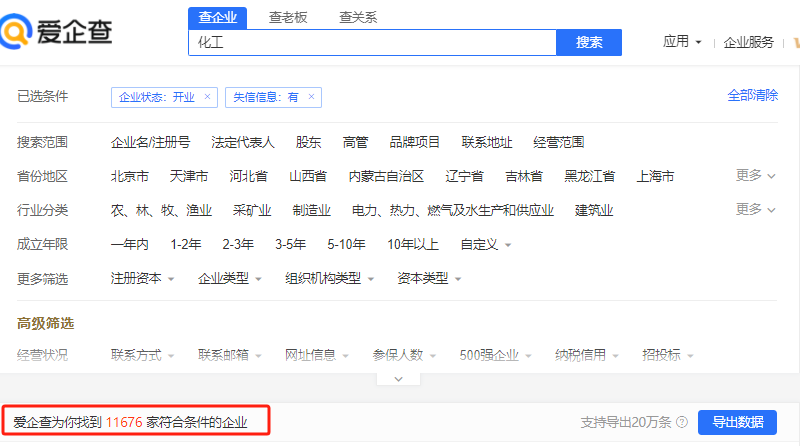The width and height of the screenshot is (800, 446).
Task: Open the 自定义 year range dropdown
Action: [485, 244]
